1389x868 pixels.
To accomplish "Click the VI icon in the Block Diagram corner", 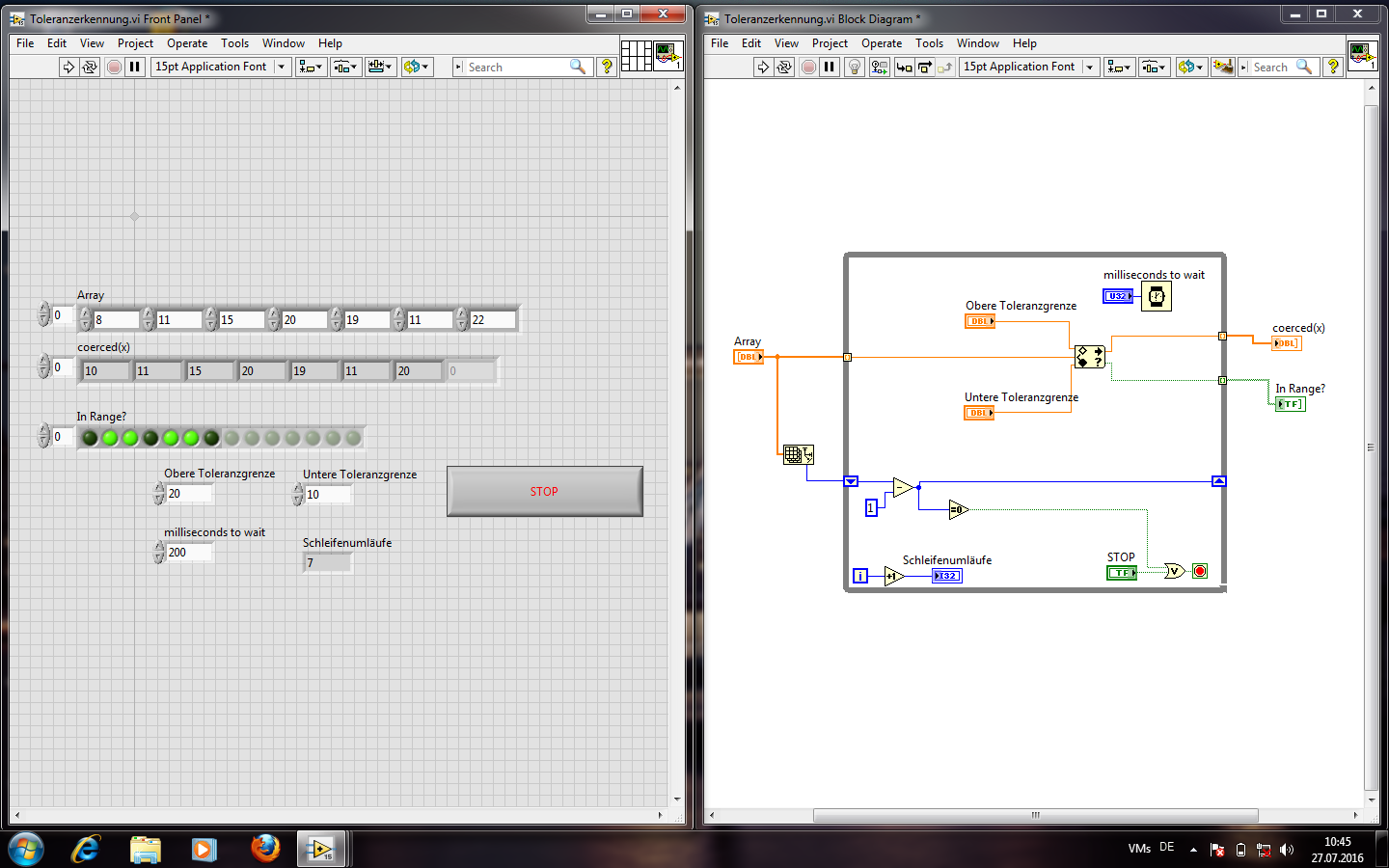I will point(1362,56).
